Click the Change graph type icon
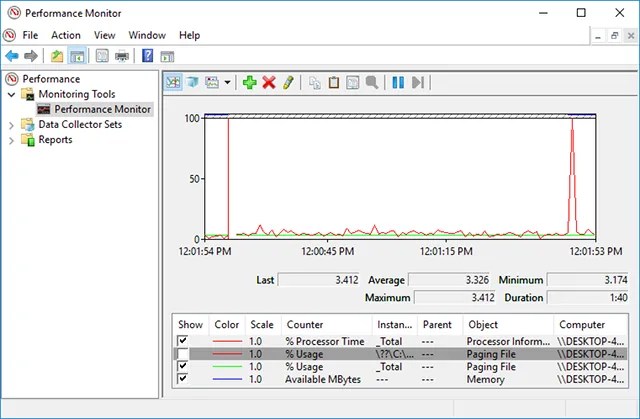This screenshot has width=640, height=419. (x=212, y=82)
